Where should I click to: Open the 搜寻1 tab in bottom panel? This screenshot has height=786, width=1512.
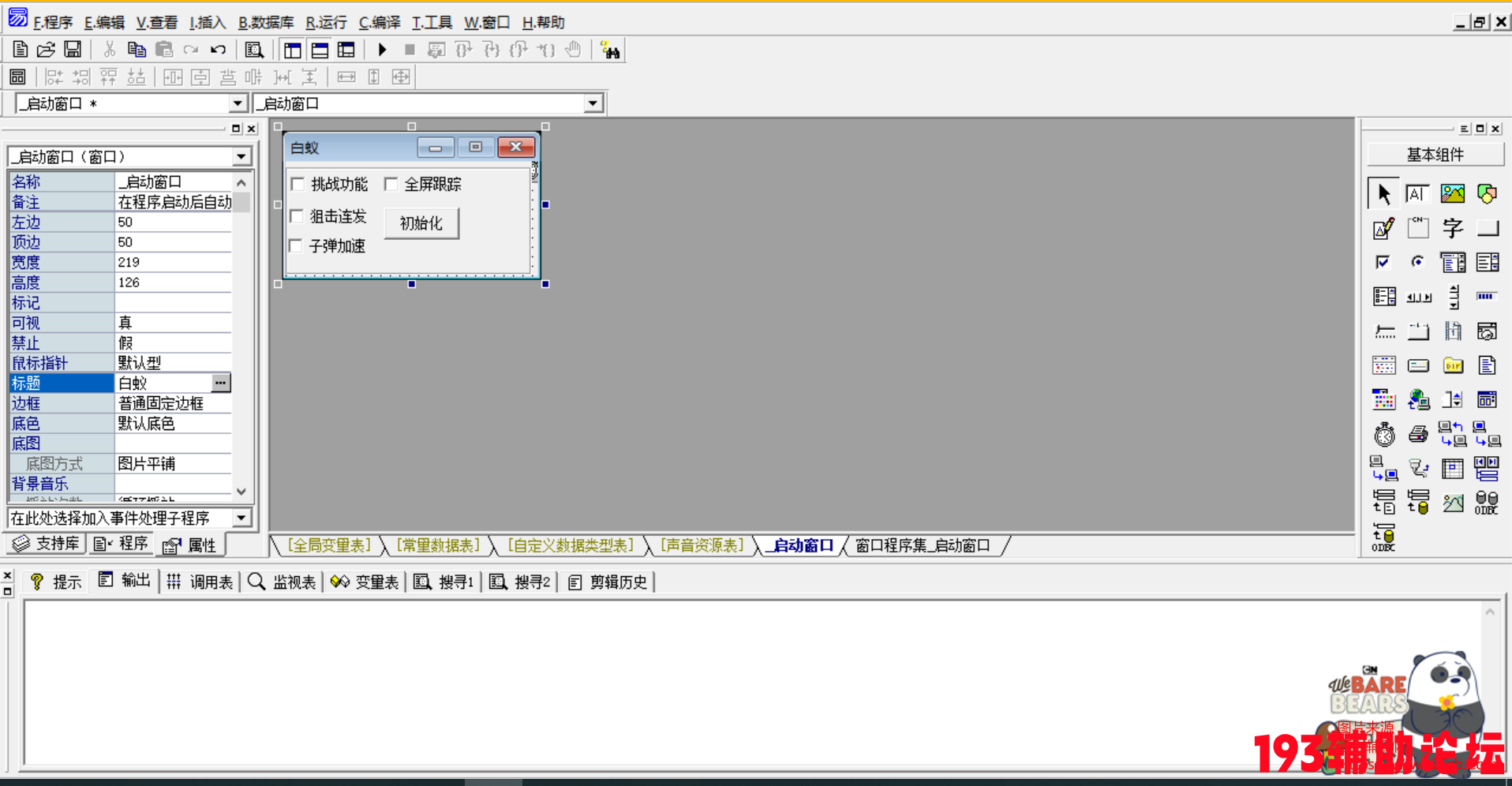(443, 582)
